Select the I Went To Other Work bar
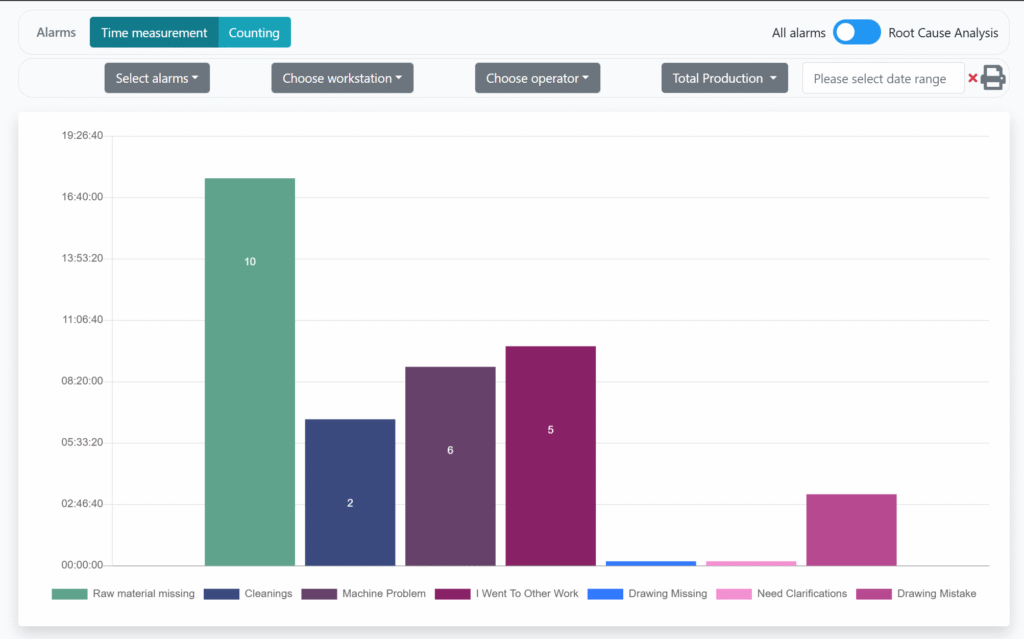The image size is (1024, 639). (550, 455)
